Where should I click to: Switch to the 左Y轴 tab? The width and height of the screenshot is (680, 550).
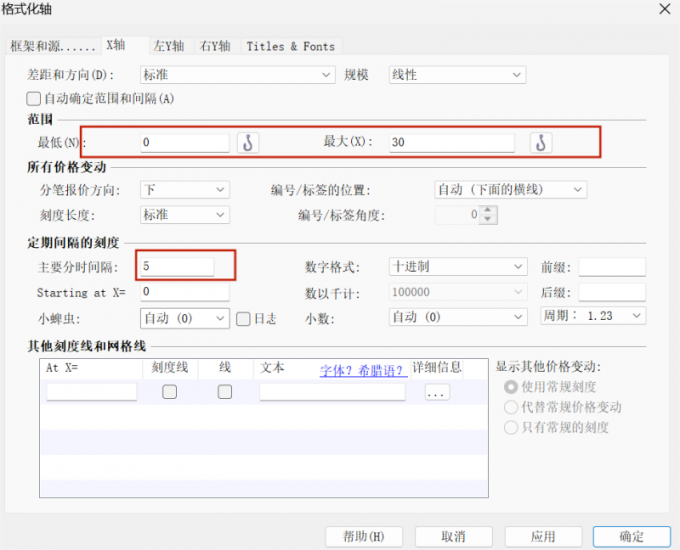pyautogui.click(x=168, y=46)
